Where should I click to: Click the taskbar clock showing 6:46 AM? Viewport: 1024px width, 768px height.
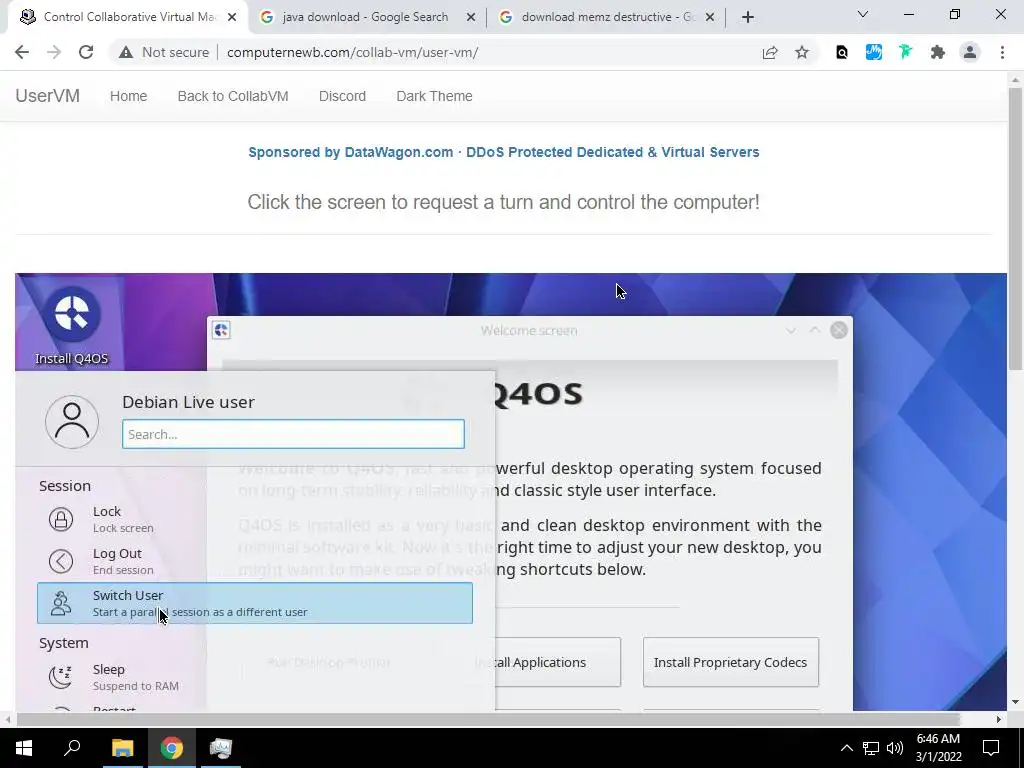[938, 748]
